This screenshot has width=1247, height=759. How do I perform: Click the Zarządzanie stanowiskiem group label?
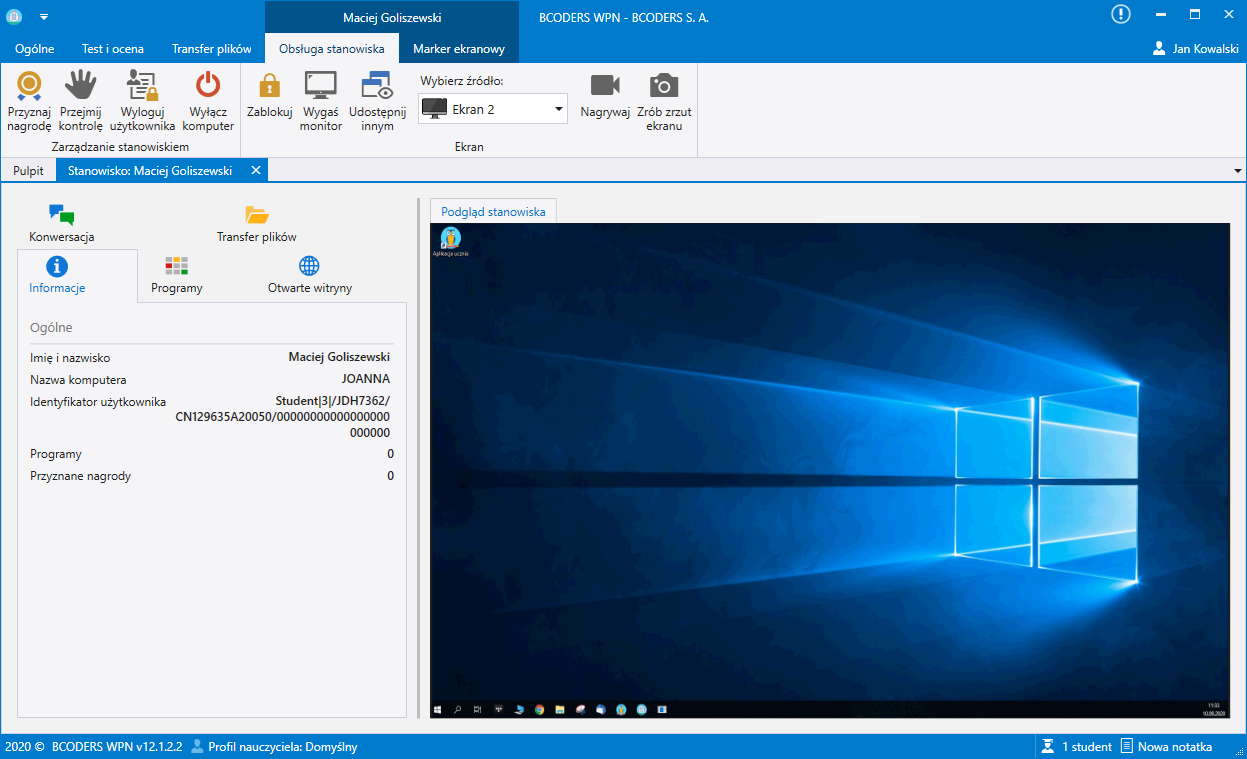(x=120, y=147)
